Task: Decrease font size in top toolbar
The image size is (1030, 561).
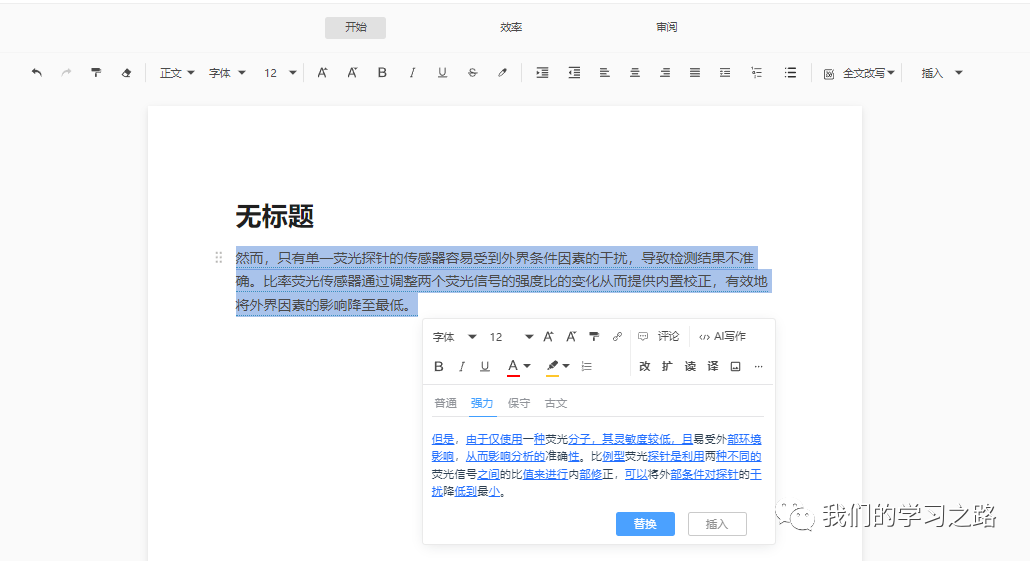Action: (x=352, y=73)
